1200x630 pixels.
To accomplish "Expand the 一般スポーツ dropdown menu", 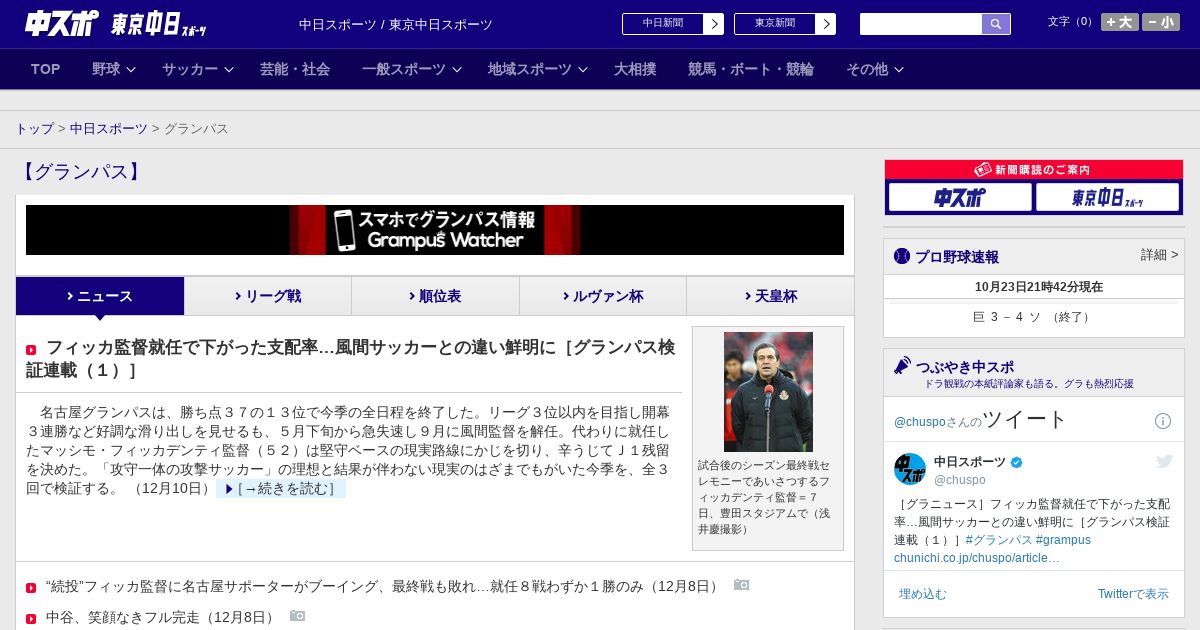I will pyautogui.click(x=412, y=69).
